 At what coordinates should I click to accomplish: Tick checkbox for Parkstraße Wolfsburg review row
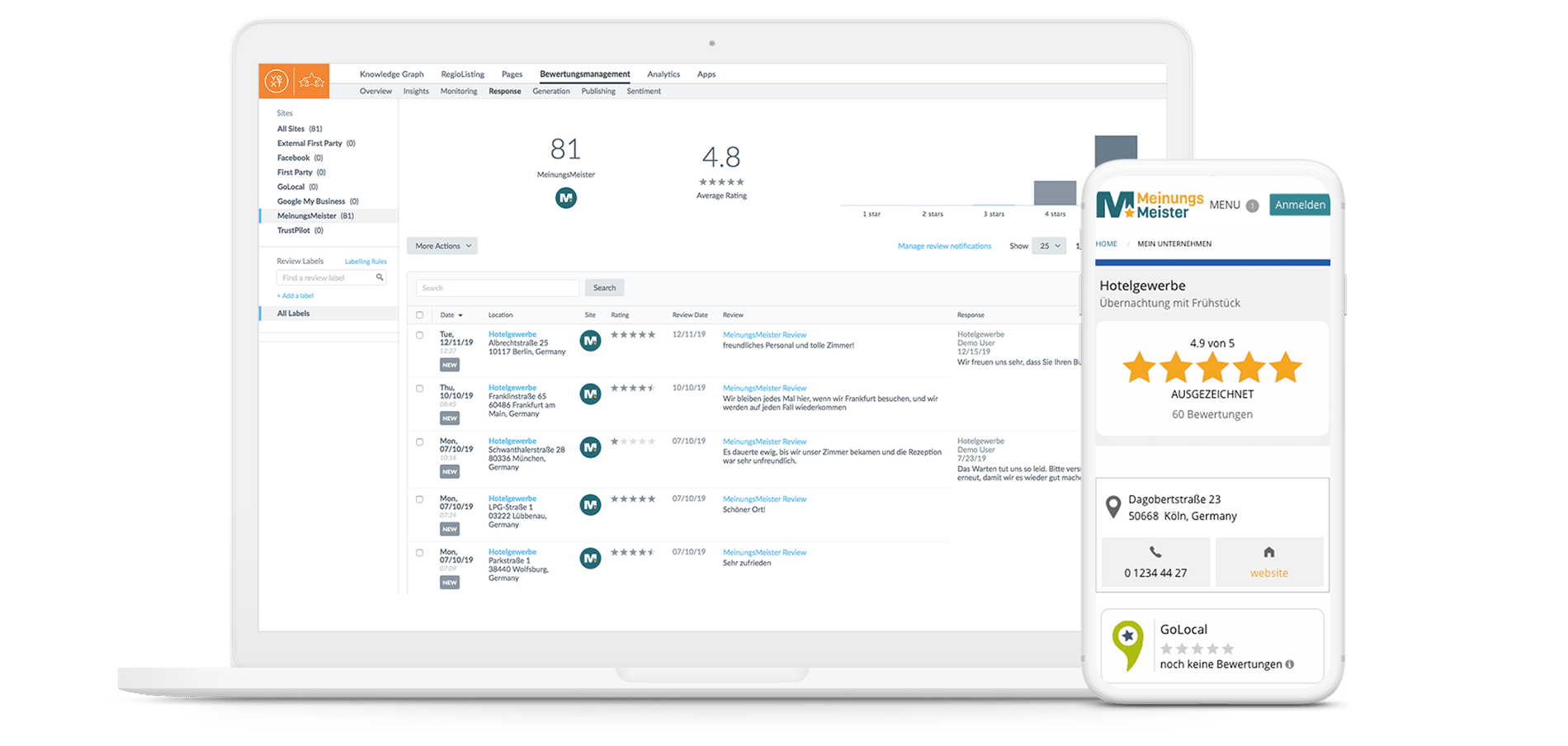(x=420, y=552)
